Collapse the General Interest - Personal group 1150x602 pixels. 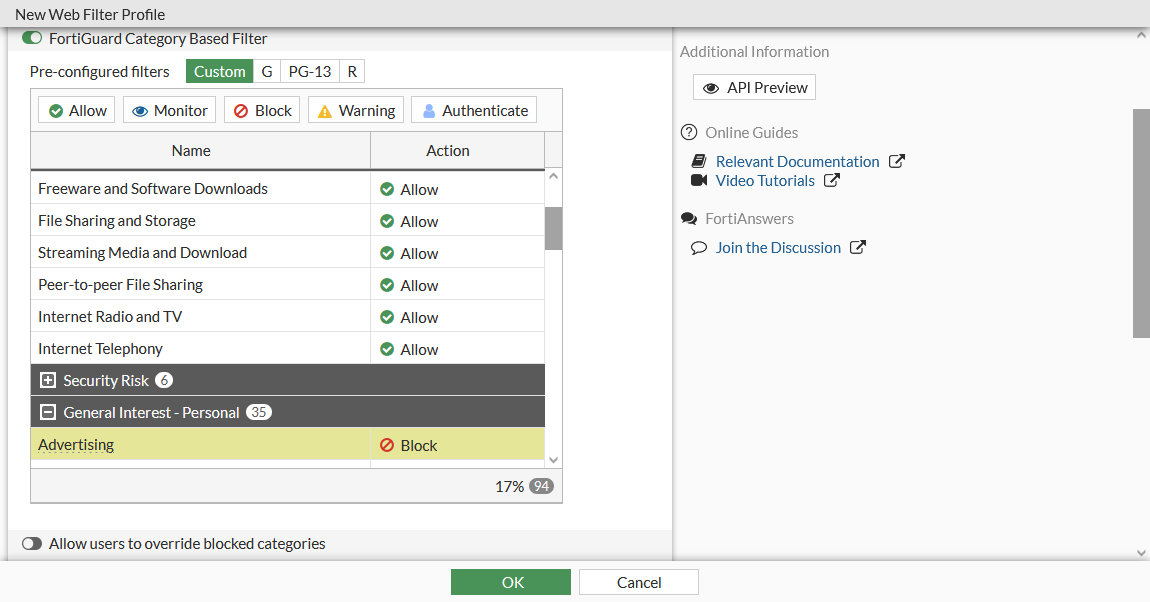pos(47,412)
